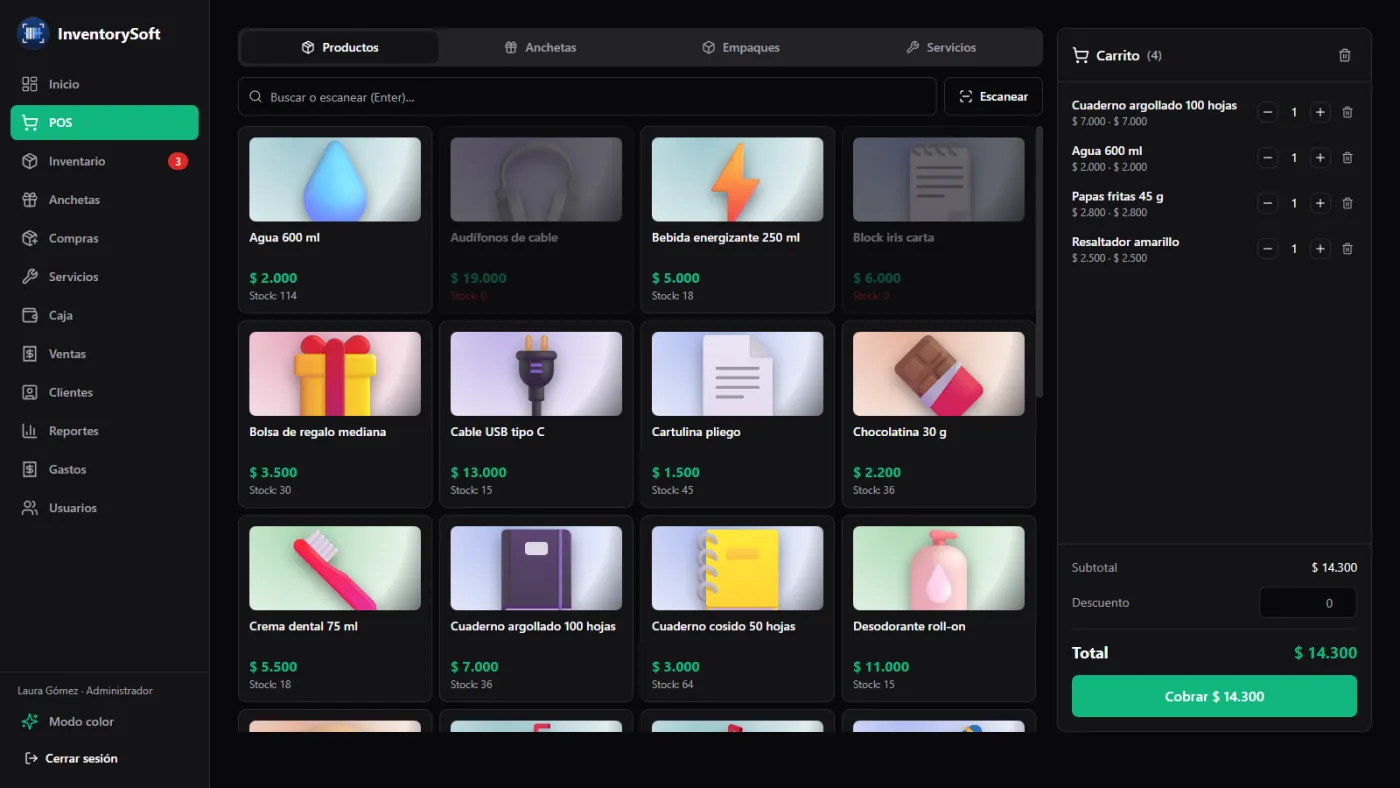Click the Escanear button

tap(993, 97)
